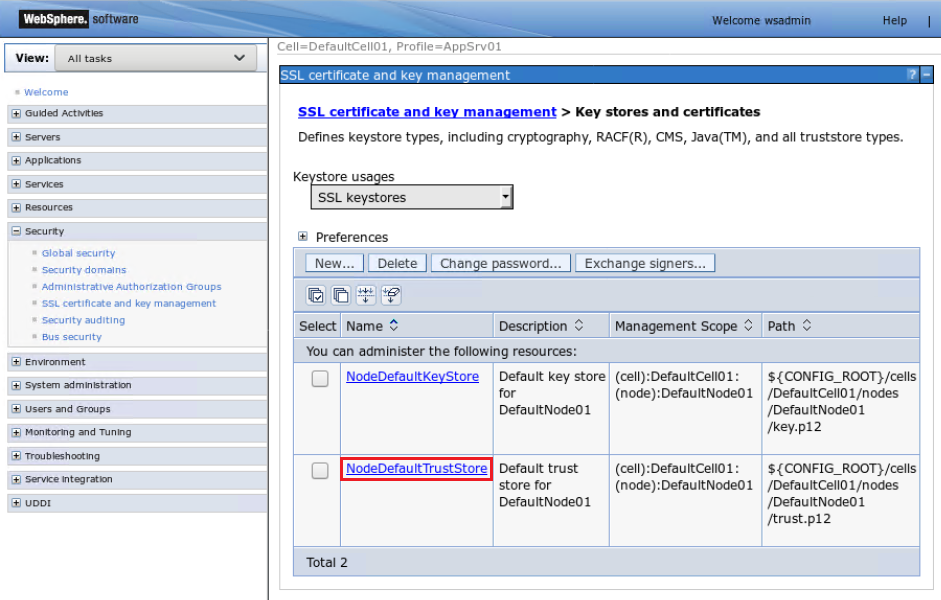This screenshot has width=941, height=600.
Task: Expand the Preferences section
Action: 303,236
